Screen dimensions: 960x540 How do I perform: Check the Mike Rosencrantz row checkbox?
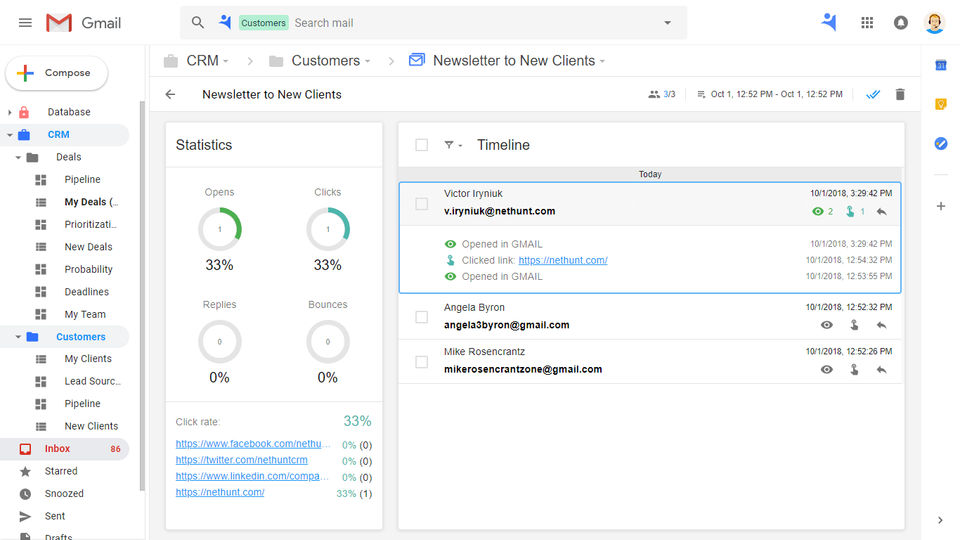click(421, 362)
